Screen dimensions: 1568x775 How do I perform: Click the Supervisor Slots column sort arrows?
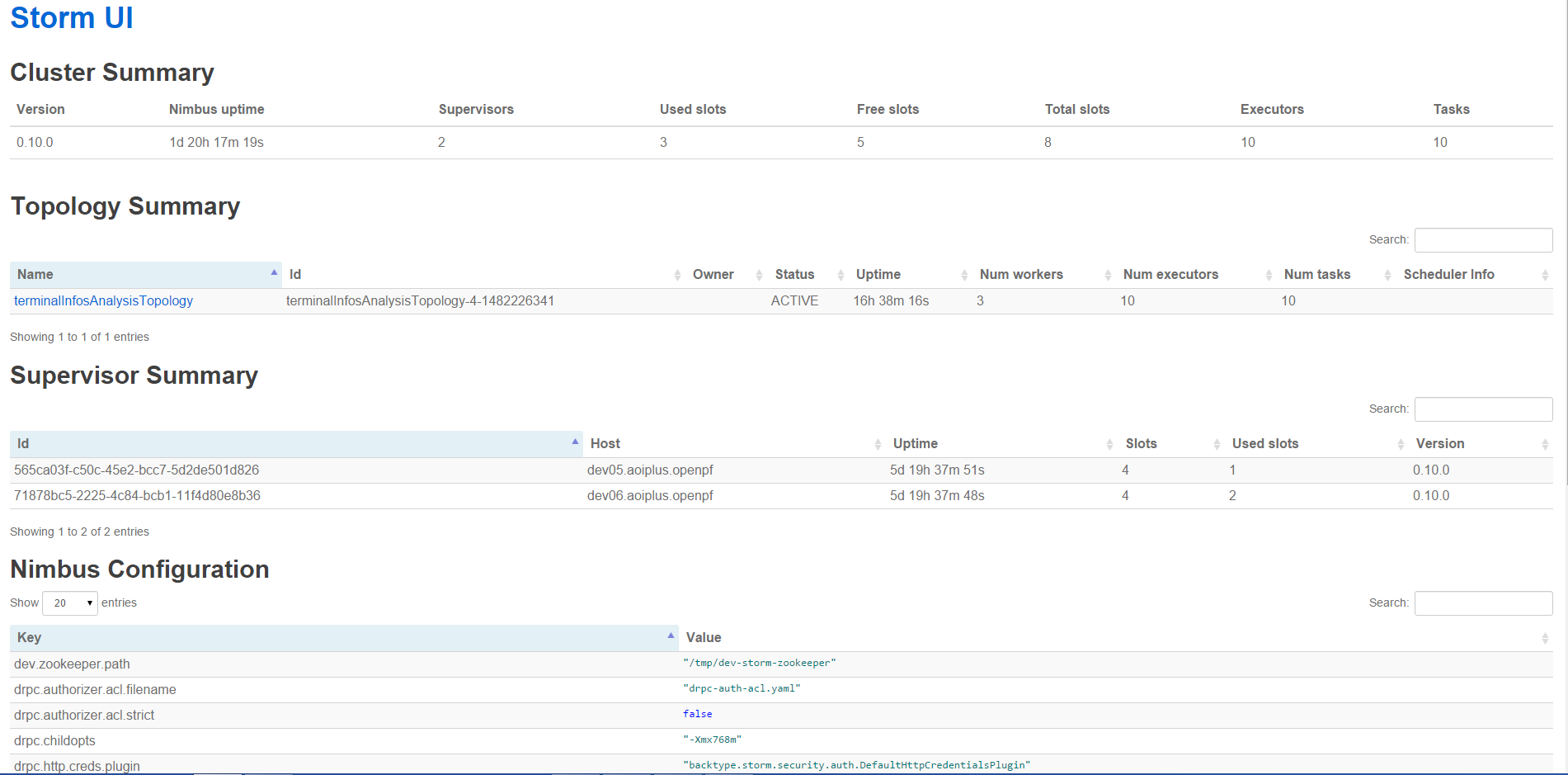click(1217, 444)
